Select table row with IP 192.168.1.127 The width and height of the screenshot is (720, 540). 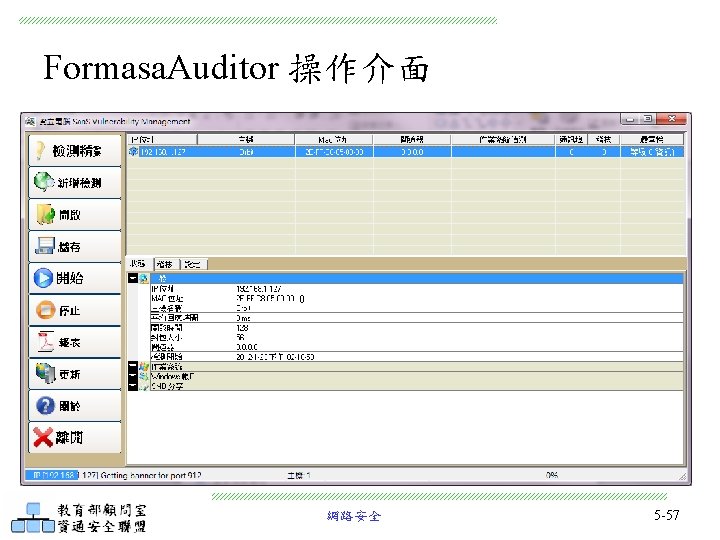pyautogui.click(x=406, y=152)
